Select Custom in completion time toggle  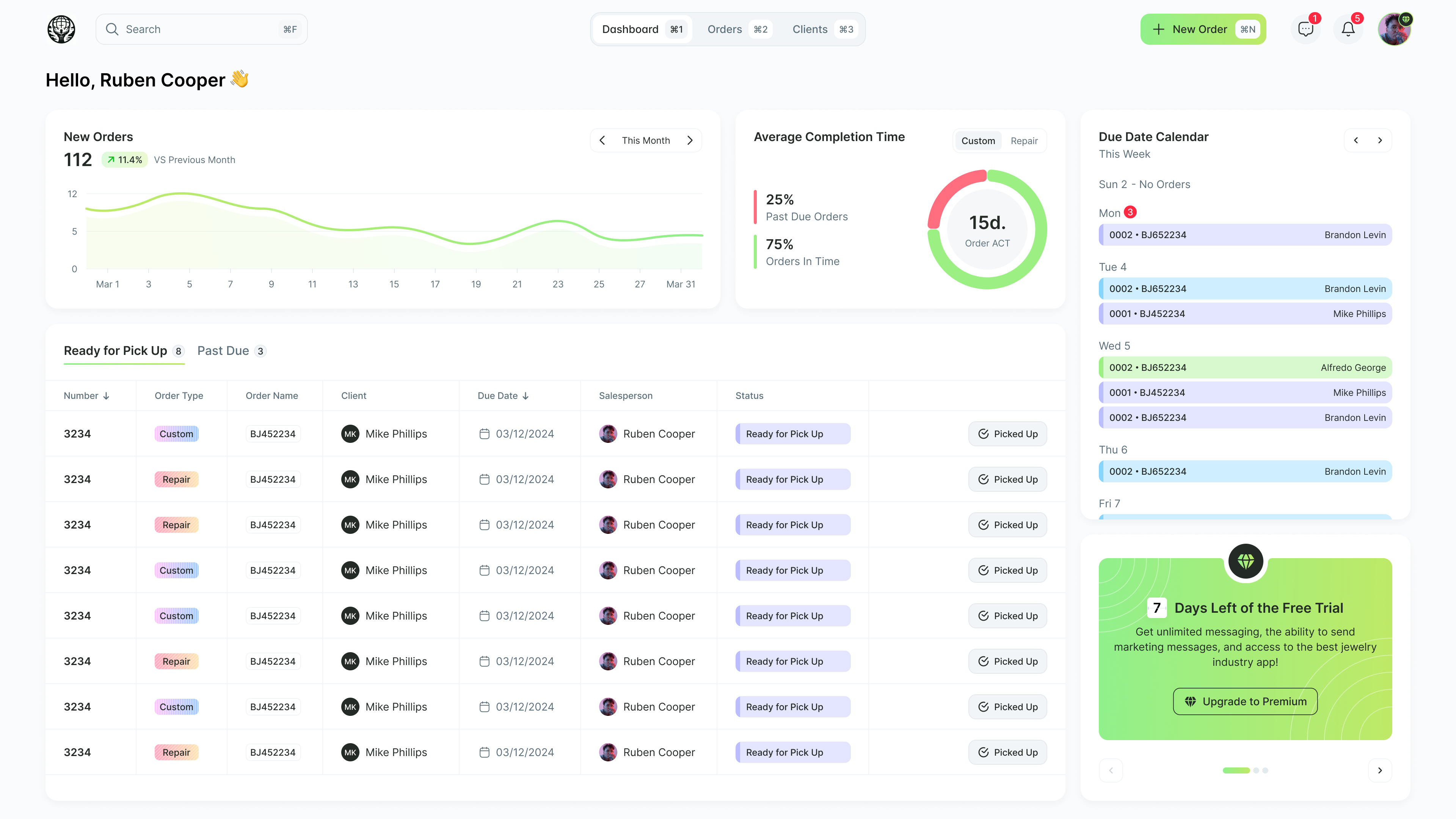pos(978,141)
